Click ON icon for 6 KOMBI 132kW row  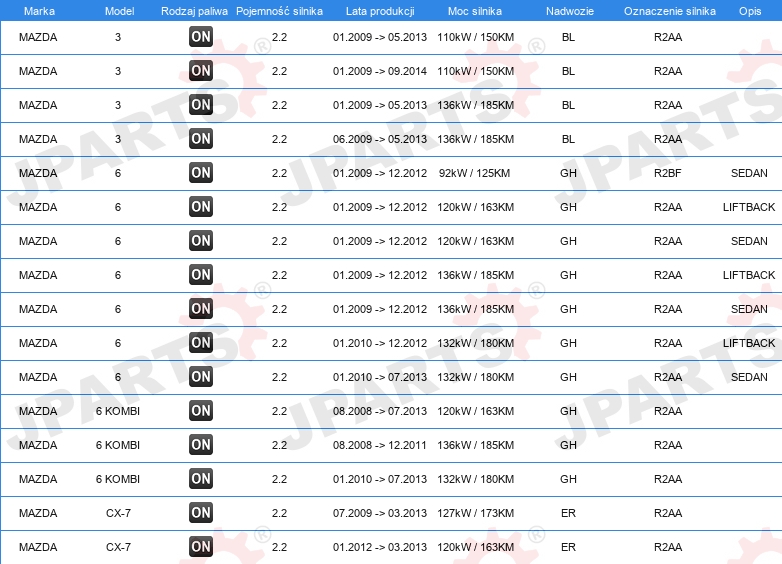pos(201,478)
